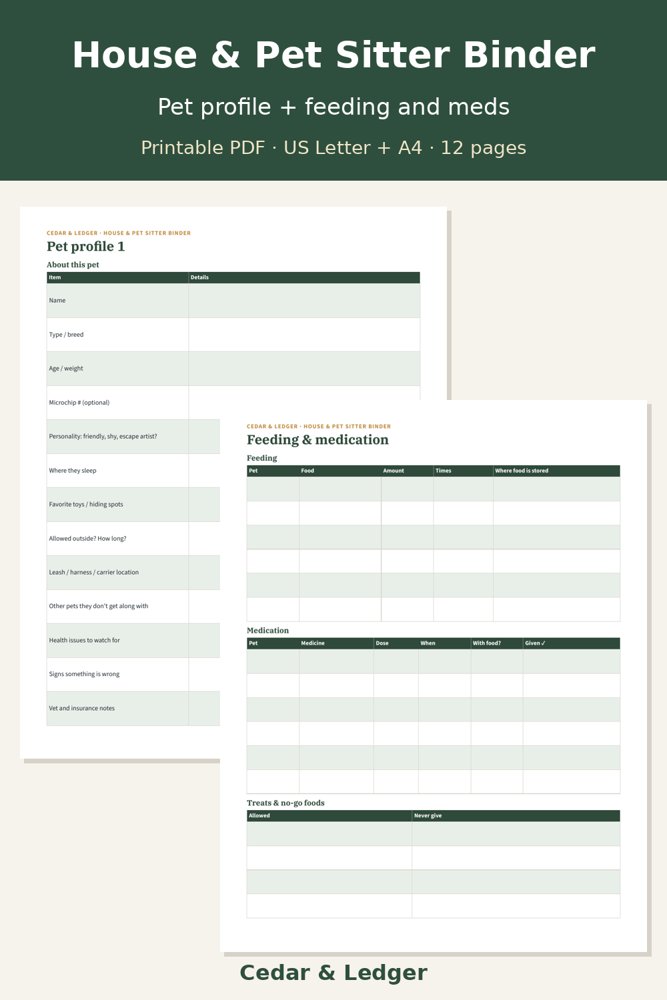The height and width of the screenshot is (1000, 667).
Task: Click 'Leash / harness / carrier location' row
Action: pyautogui.click(x=133, y=572)
